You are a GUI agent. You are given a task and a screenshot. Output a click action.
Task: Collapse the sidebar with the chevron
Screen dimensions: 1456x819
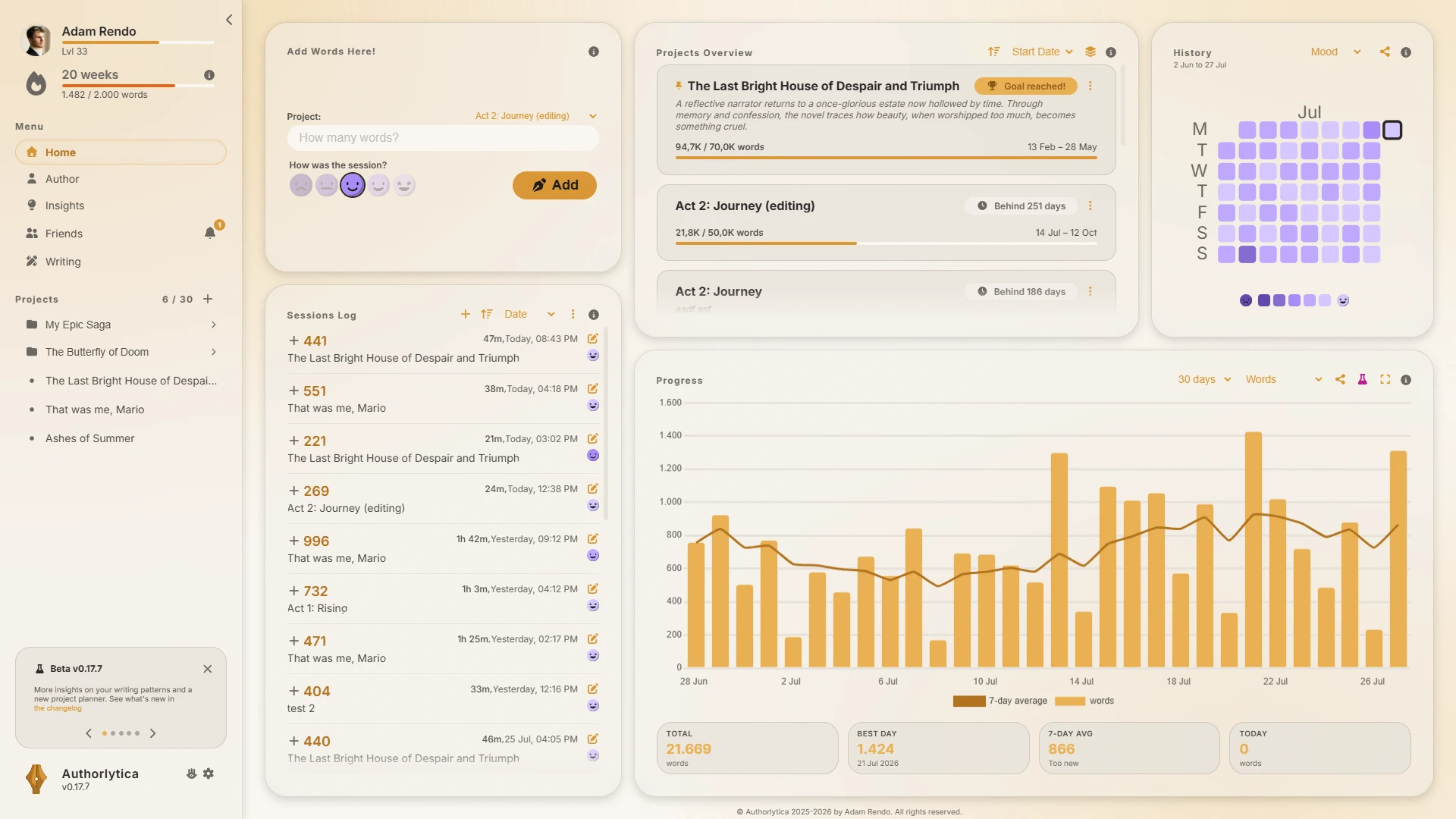click(229, 20)
